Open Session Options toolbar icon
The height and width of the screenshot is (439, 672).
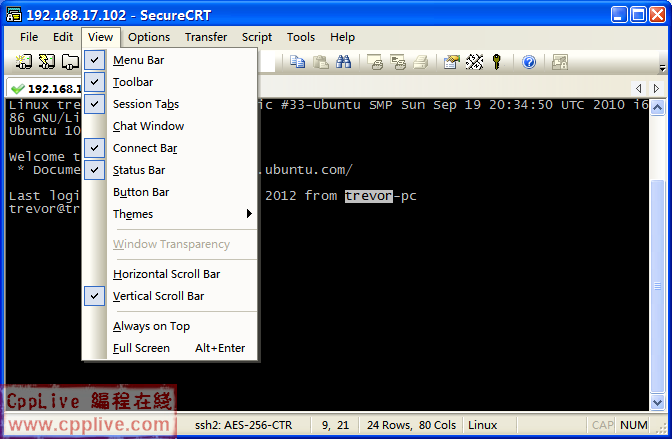coord(452,62)
